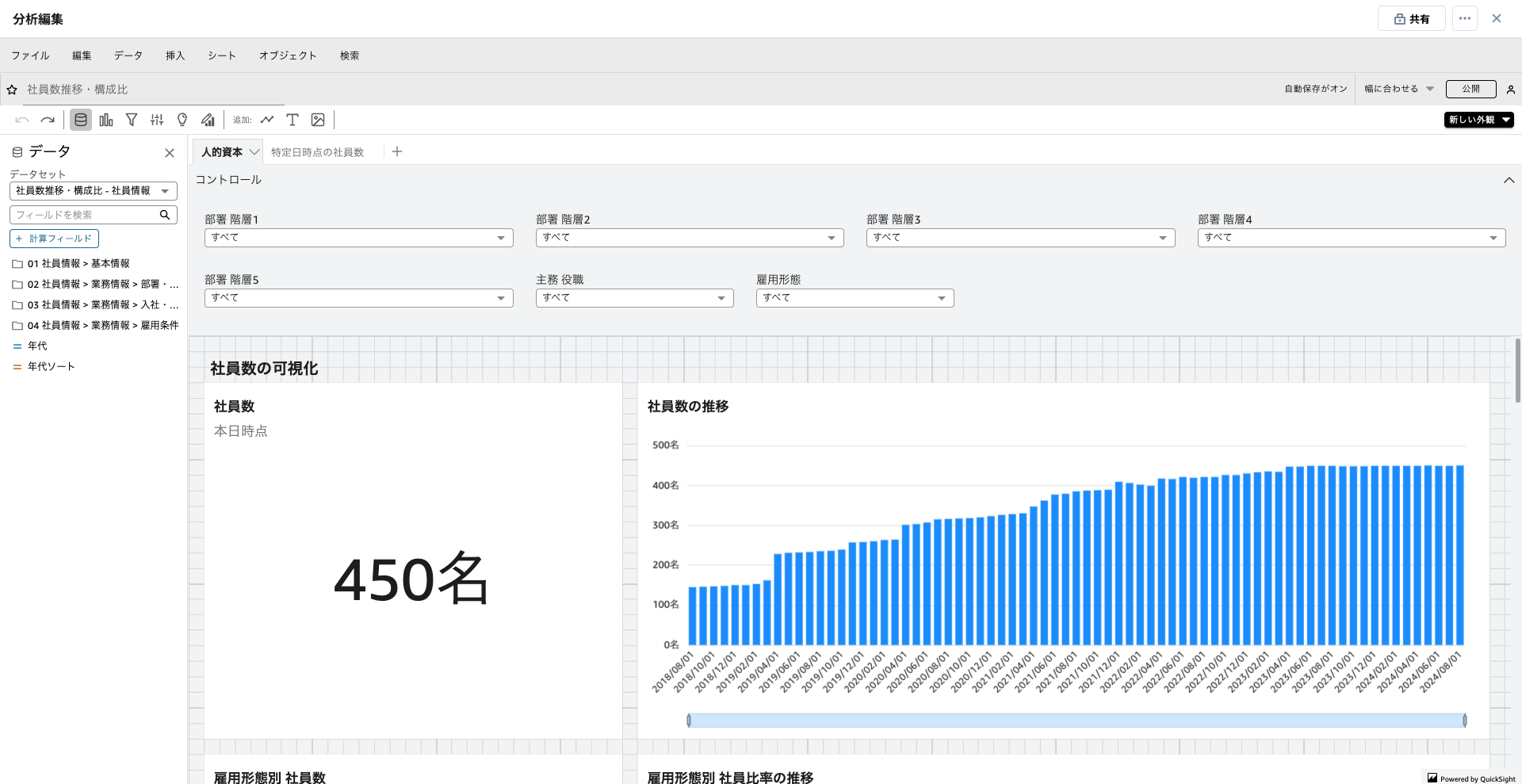Open the visualize bar chart icon

tap(106, 120)
